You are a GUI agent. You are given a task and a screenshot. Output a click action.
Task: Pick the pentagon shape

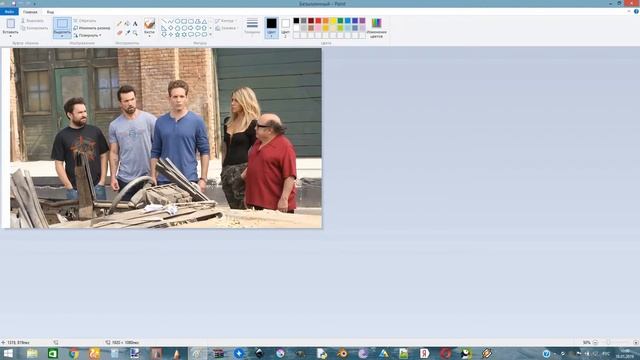click(x=178, y=28)
